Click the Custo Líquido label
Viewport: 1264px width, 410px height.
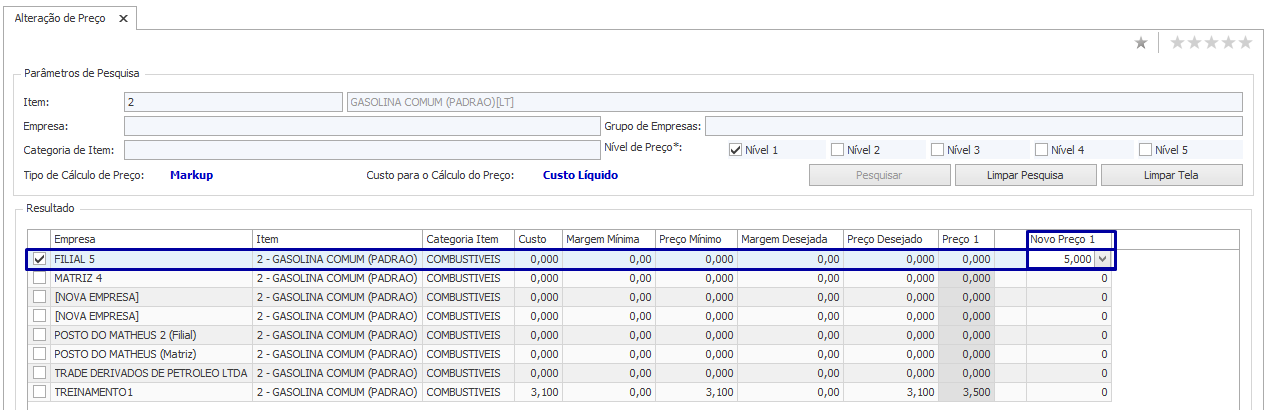point(580,175)
